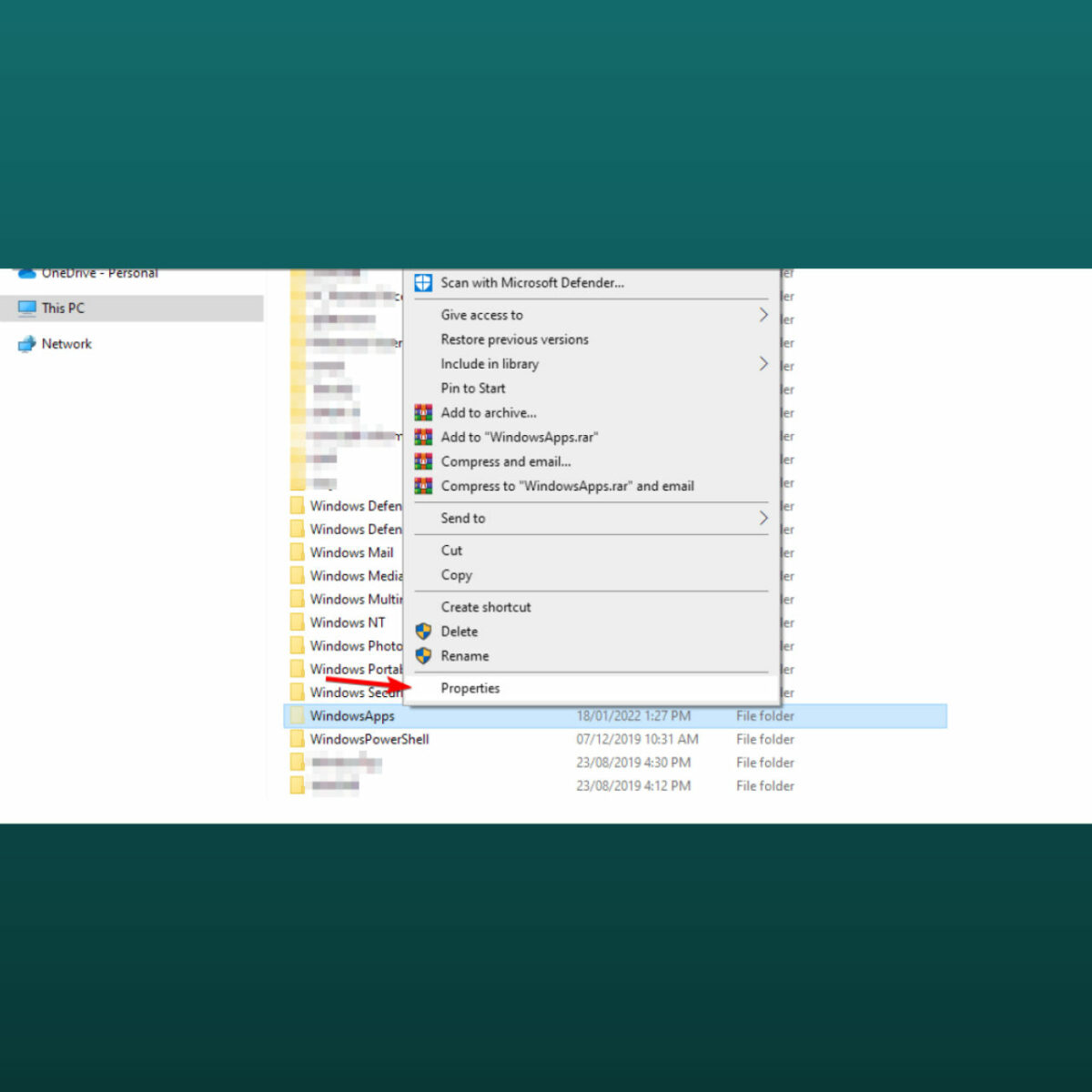Select the Windows Photo folder name
Screen dimensions: 1092x1092
tap(356, 646)
